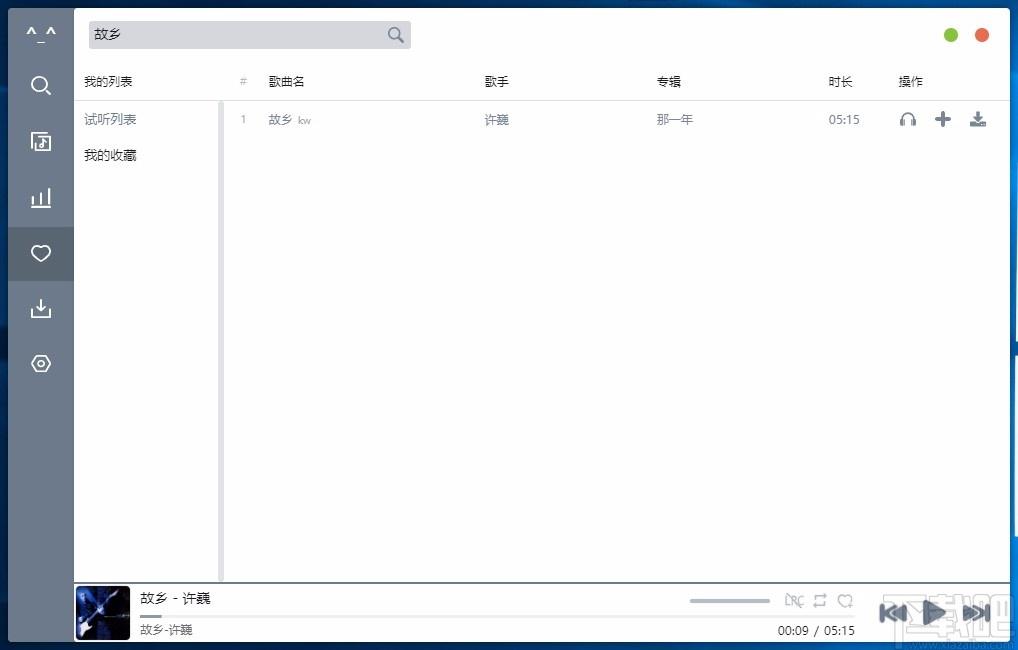This screenshot has height=650, width=1018.
Task: Click the 专辑 column header
Action: click(x=669, y=82)
